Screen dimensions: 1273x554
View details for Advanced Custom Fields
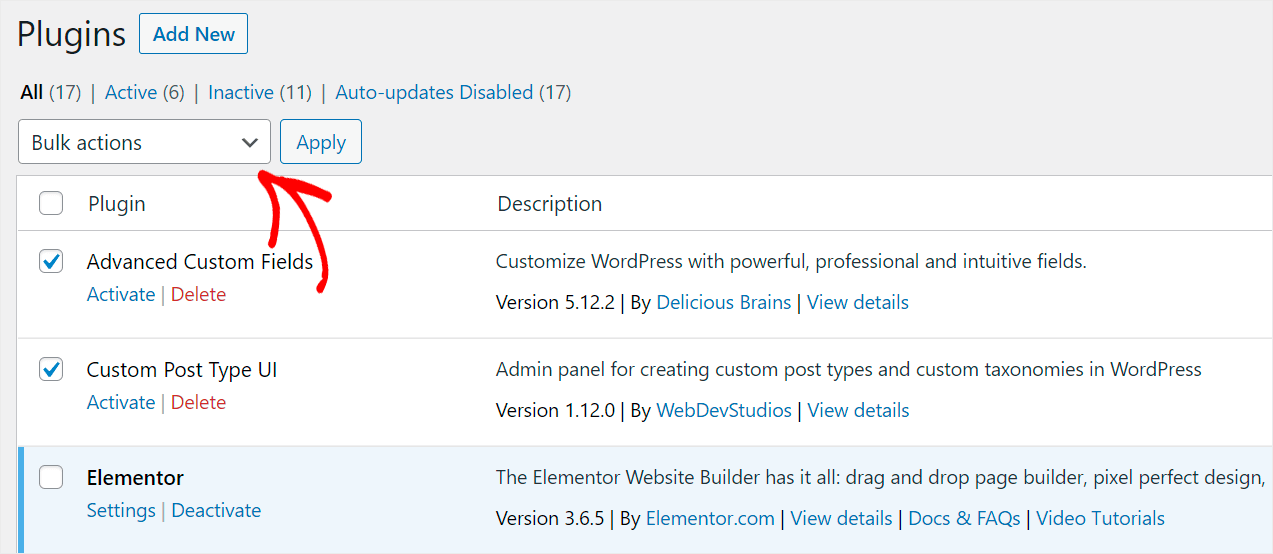coord(858,302)
